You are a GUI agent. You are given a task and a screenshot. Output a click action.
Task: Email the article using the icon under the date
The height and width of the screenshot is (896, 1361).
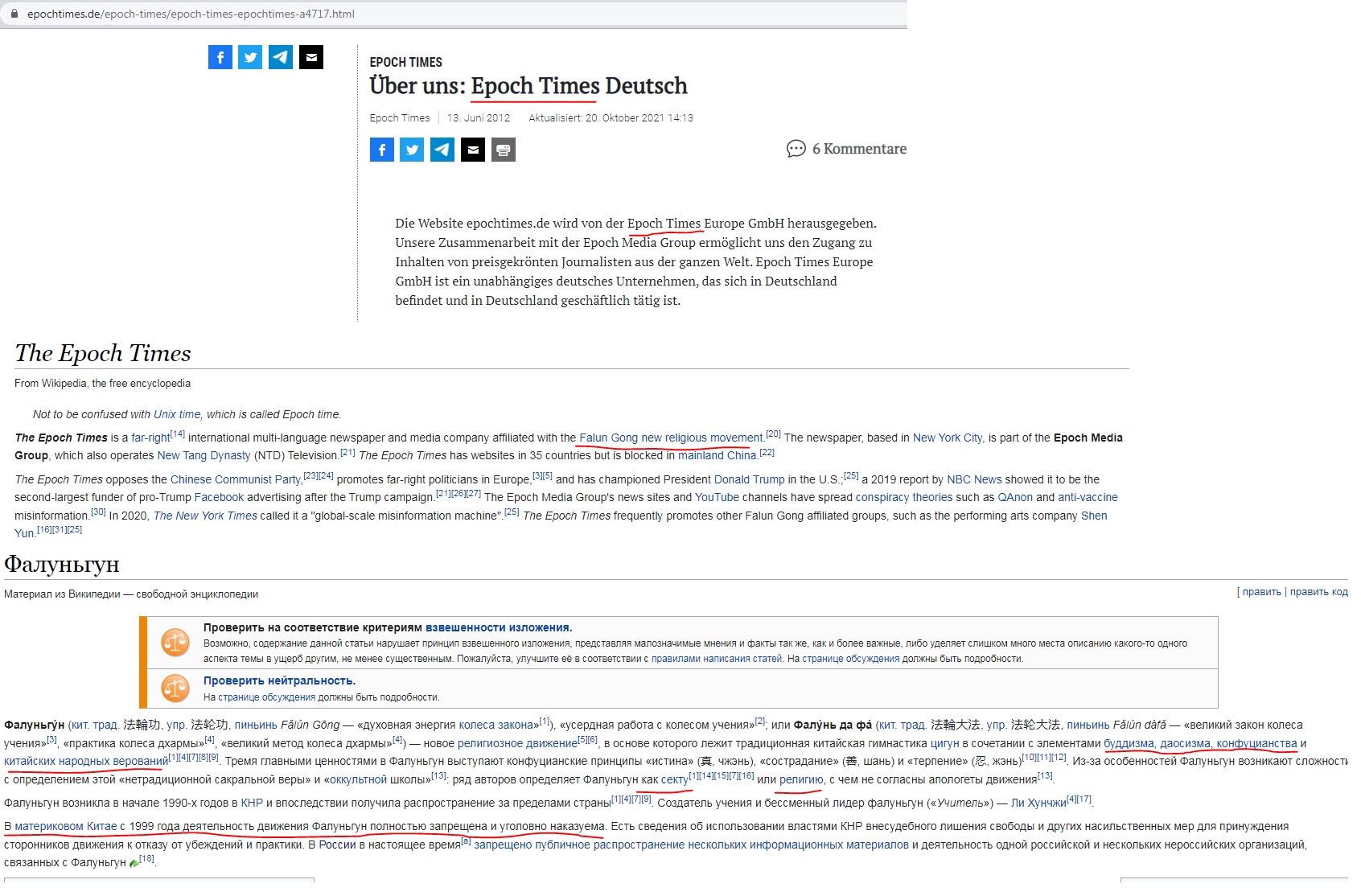point(473,150)
